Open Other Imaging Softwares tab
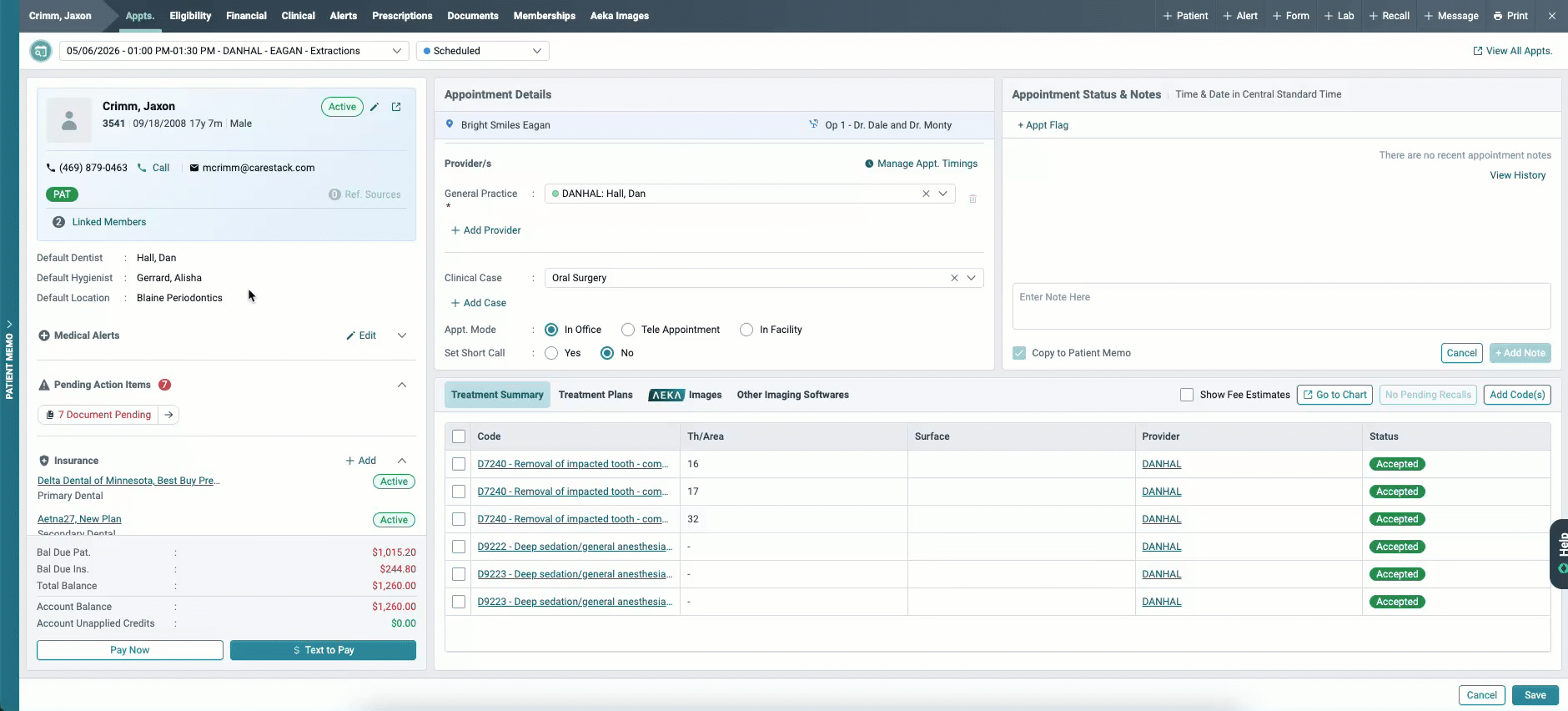The image size is (1568, 711). [x=793, y=395]
